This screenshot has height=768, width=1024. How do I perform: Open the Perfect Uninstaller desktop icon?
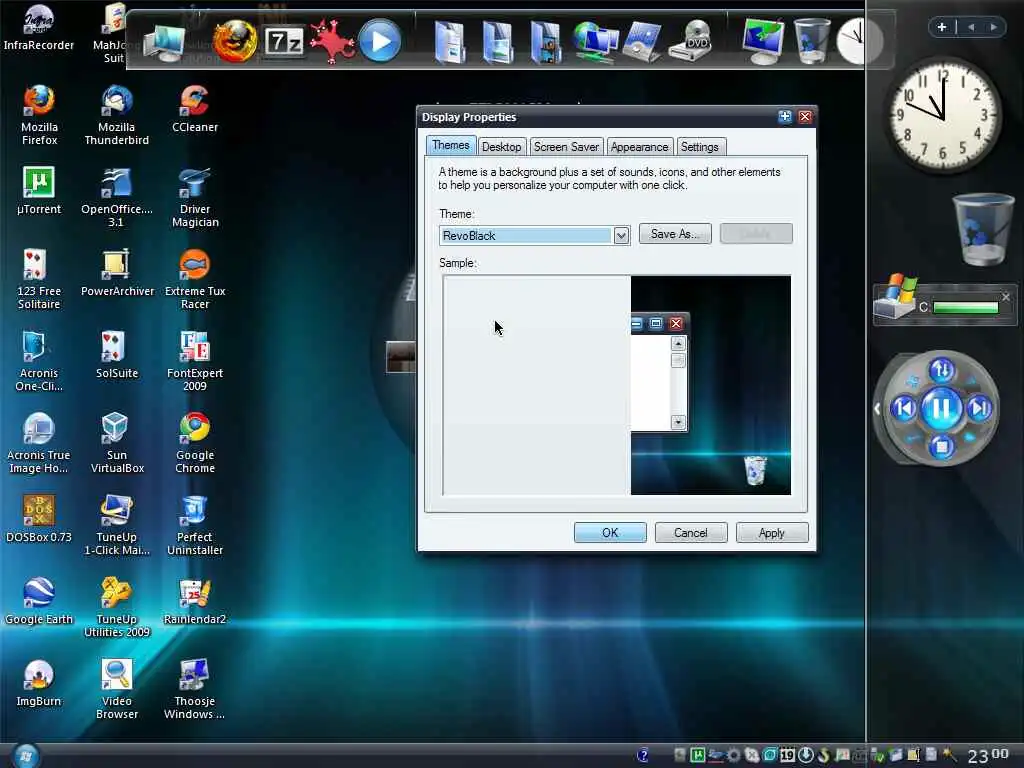tap(195, 524)
